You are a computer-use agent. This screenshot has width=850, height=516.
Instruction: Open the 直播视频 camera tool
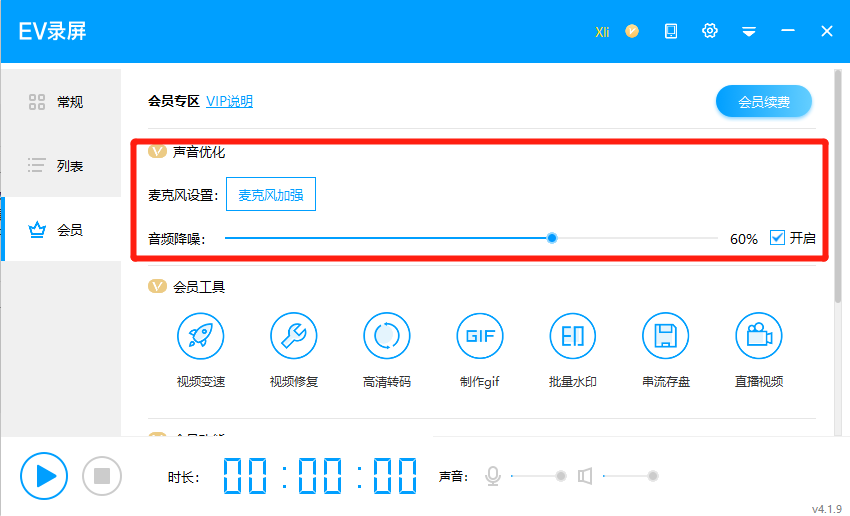point(759,337)
